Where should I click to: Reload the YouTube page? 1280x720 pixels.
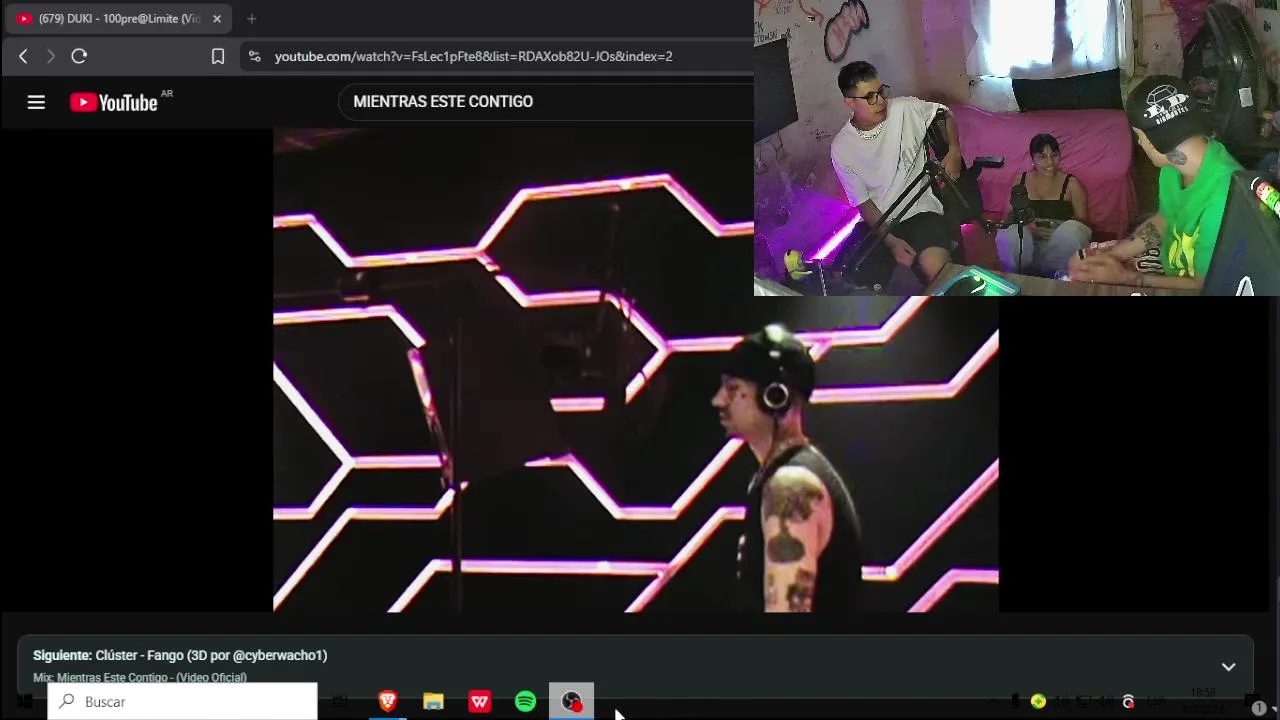[79, 57]
